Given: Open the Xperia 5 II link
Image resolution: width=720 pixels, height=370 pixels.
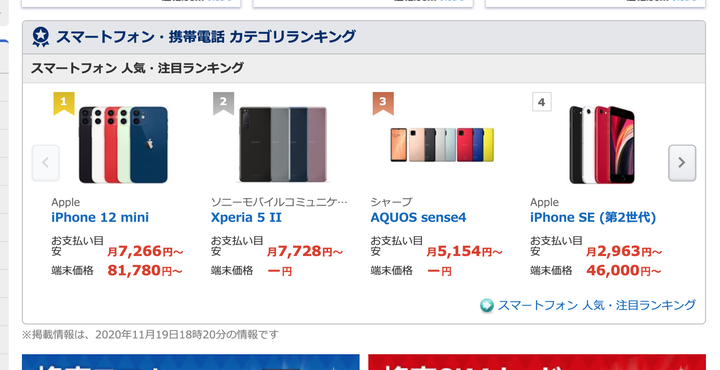Looking at the screenshot, I should click(x=246, y=218).
